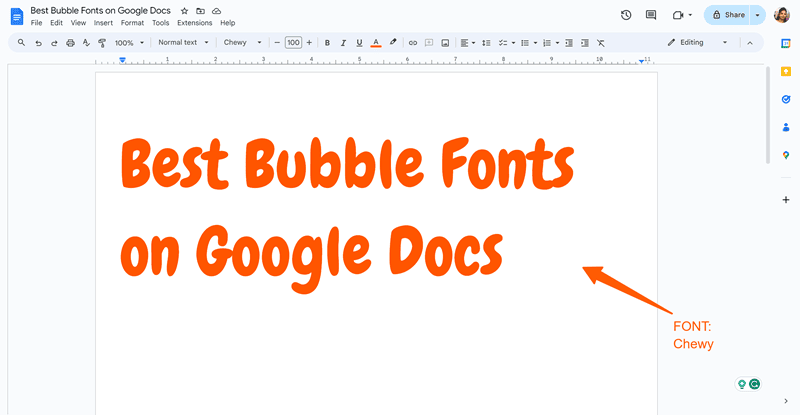The image size is (800, 415).
Task: Open the zoom level dropdown
Action: (129, 43)
